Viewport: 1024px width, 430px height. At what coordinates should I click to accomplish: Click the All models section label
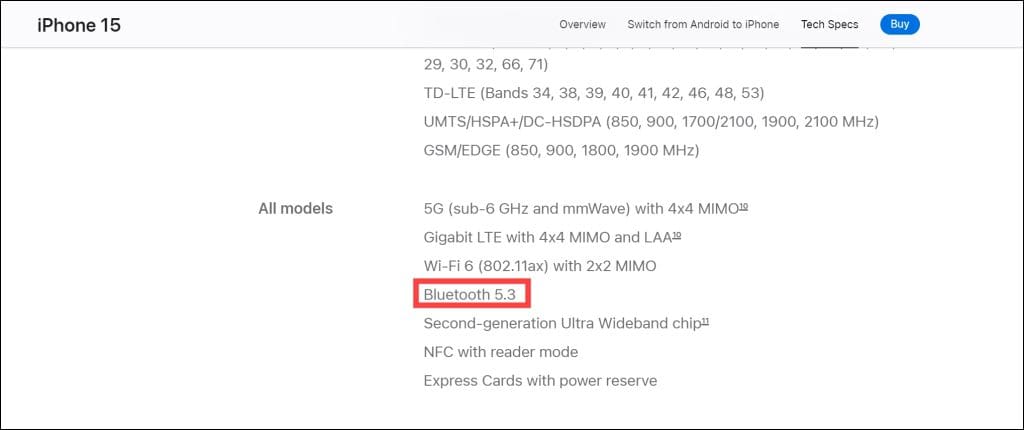click(x=295, y=209)
